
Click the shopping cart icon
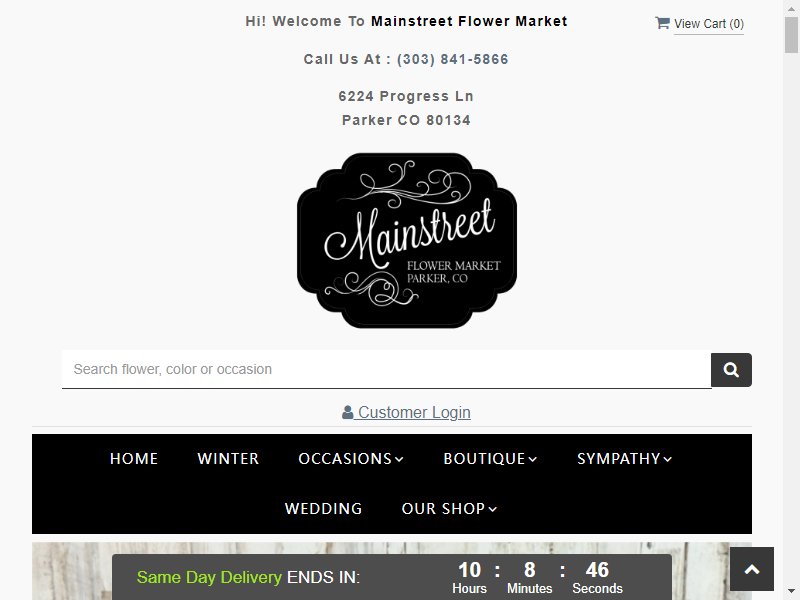coord(662,23)
